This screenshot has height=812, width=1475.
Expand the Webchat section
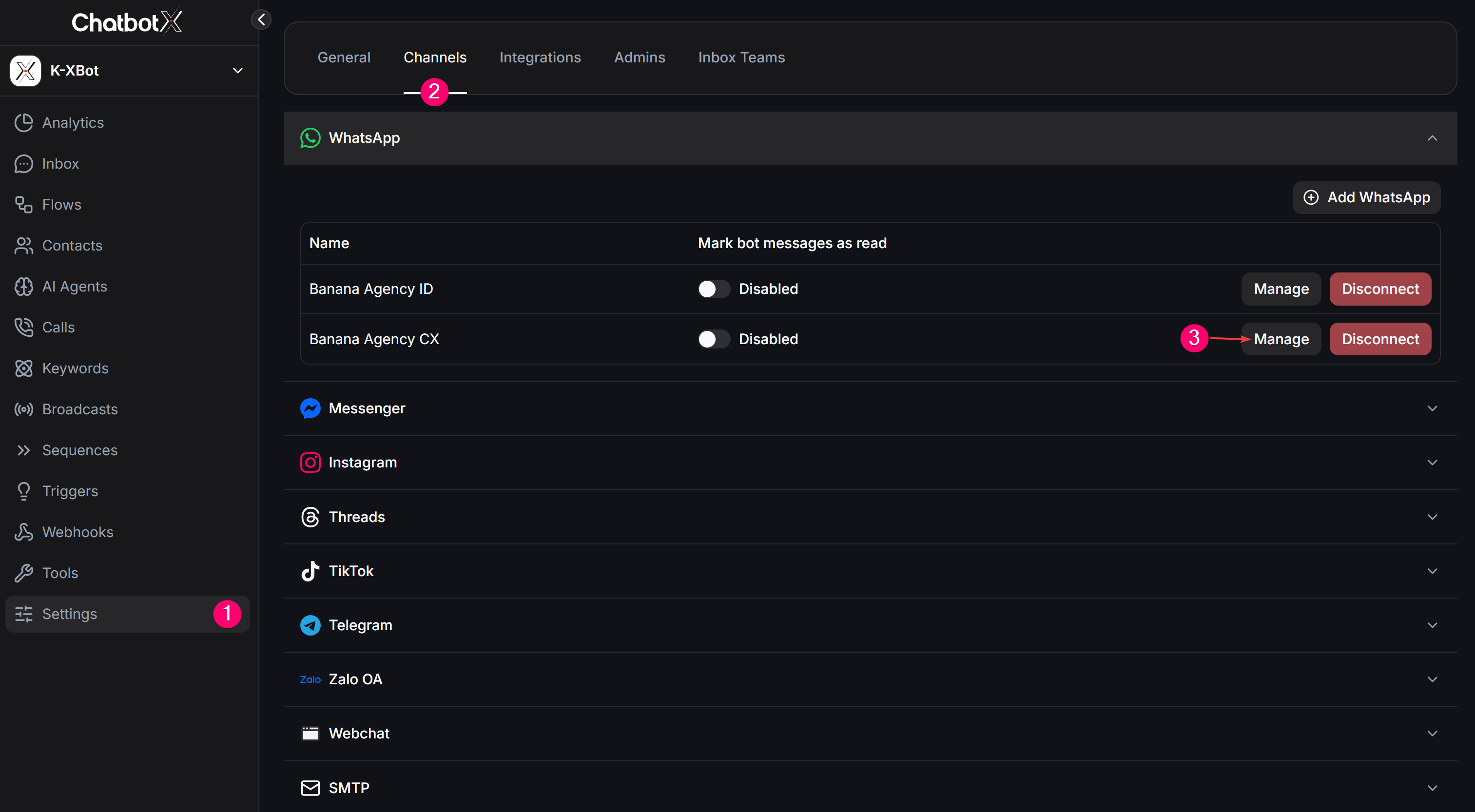point(870,733)
